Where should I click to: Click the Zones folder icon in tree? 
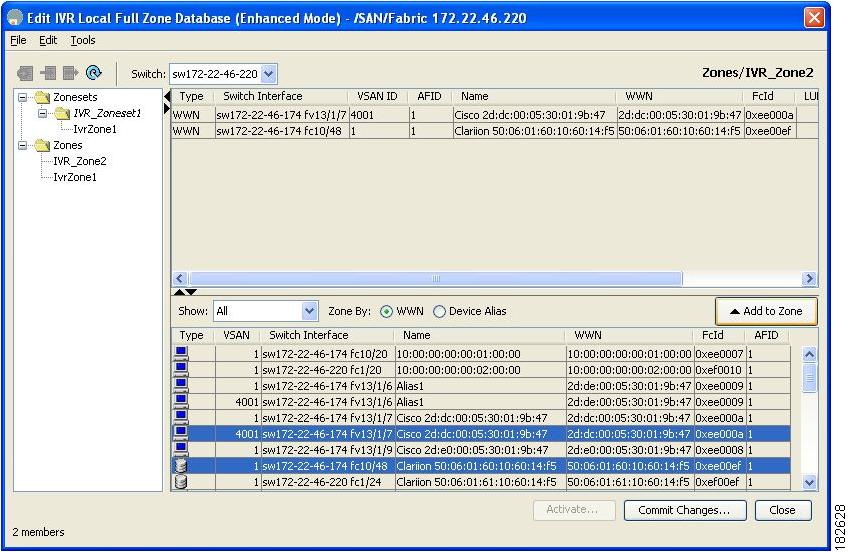click(x=41, y=145)
